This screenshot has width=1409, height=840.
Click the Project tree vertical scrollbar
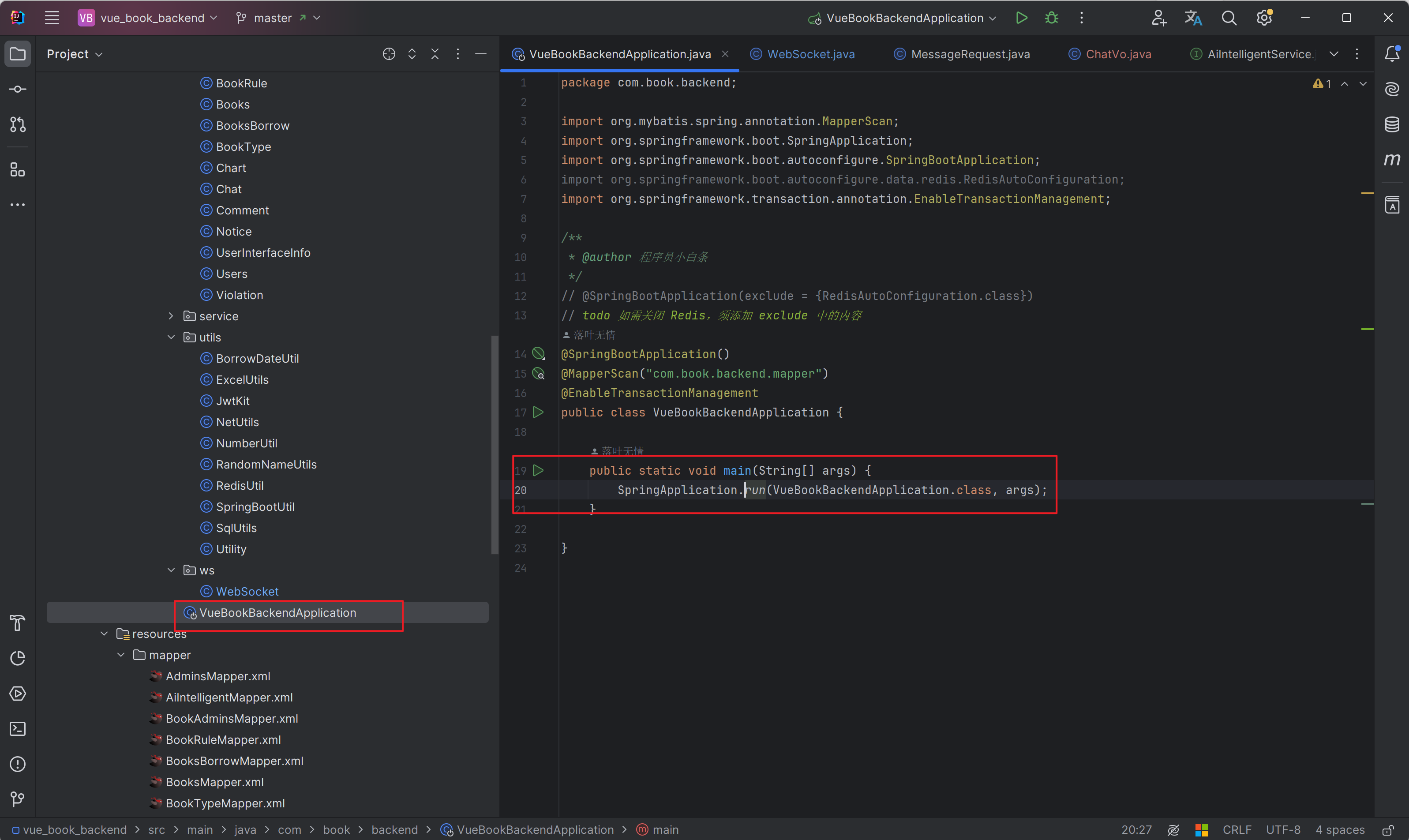point(495,444)
